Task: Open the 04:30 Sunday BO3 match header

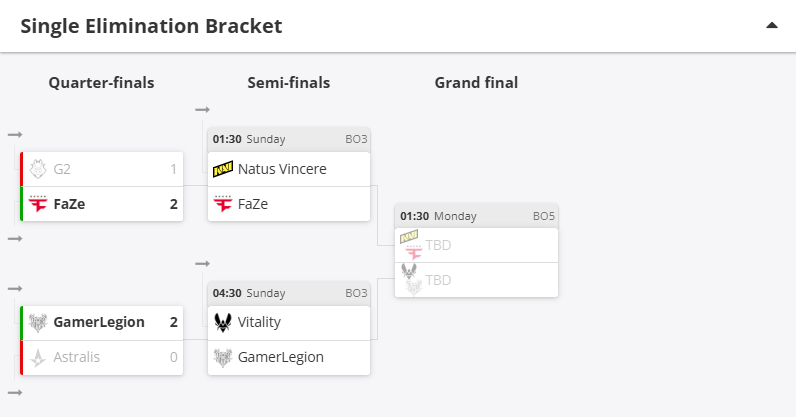Action: [289, 293]
